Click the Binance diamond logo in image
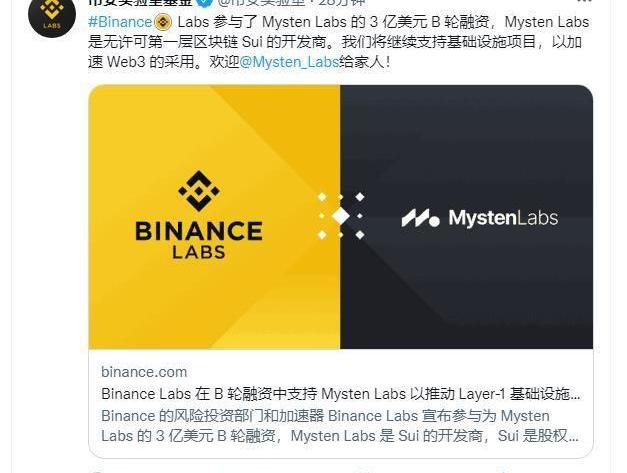 click(199, 191)
